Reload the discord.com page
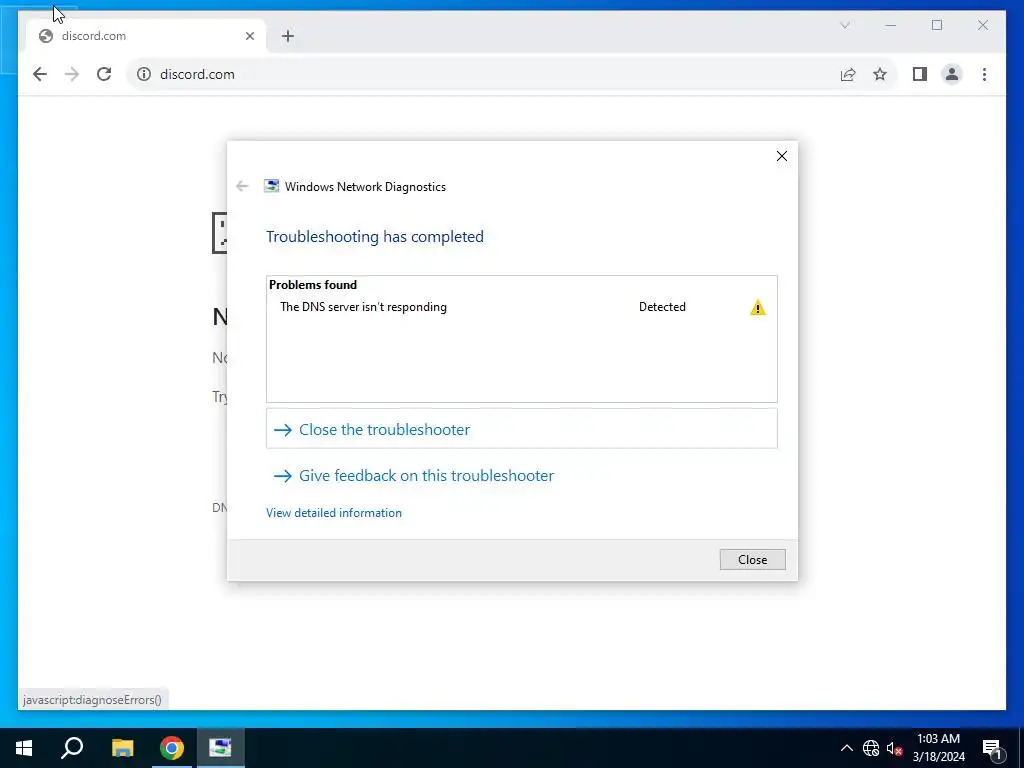Viewport: 1024px width, 768px height. (104, 74)
